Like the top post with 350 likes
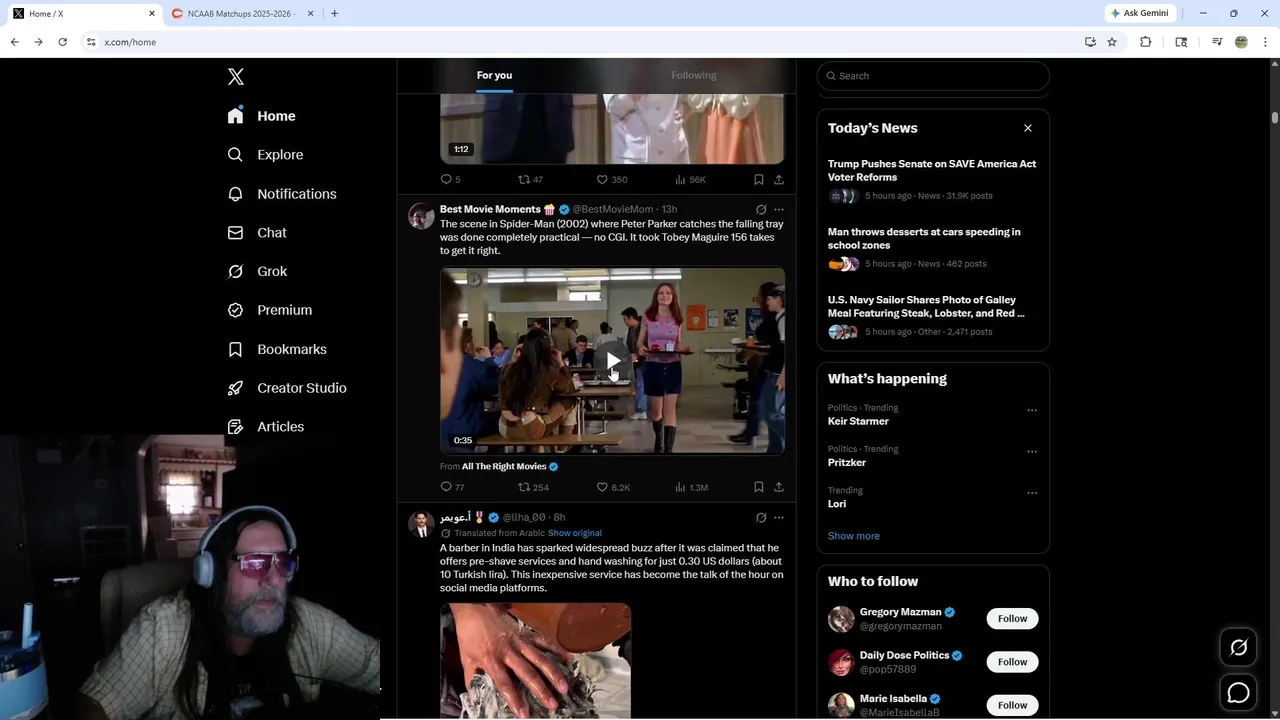 612,180
